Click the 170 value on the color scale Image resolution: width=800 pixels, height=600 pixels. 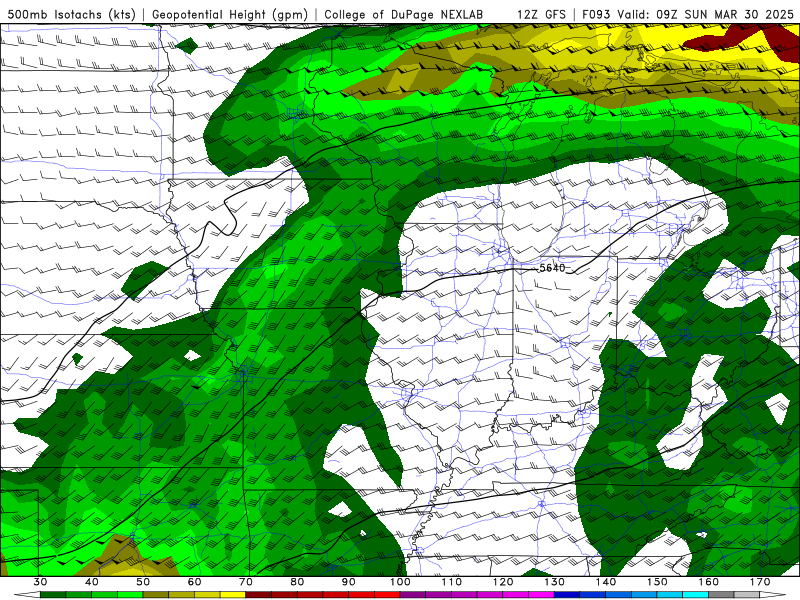[x=760, y=582]
